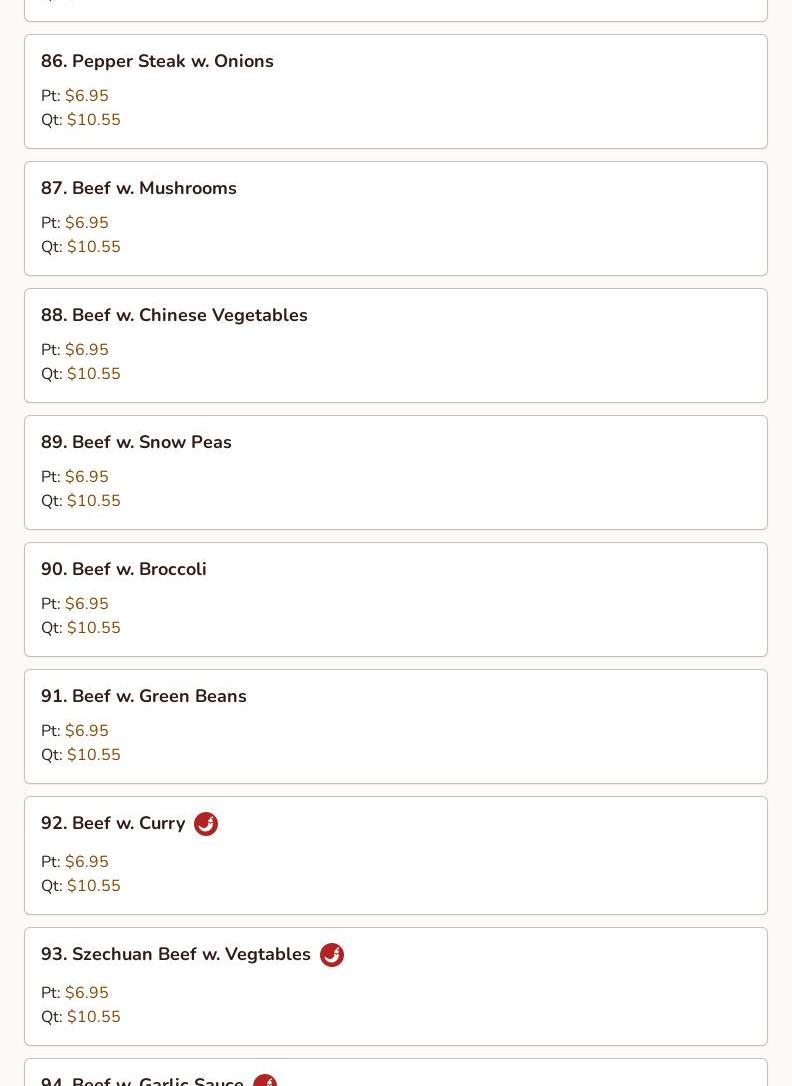This screenshot has height=1086, width=792.
Task: Click spicy icon next to Szechuan Beef w. Vegtables
Action: click(x=332, y=955)
